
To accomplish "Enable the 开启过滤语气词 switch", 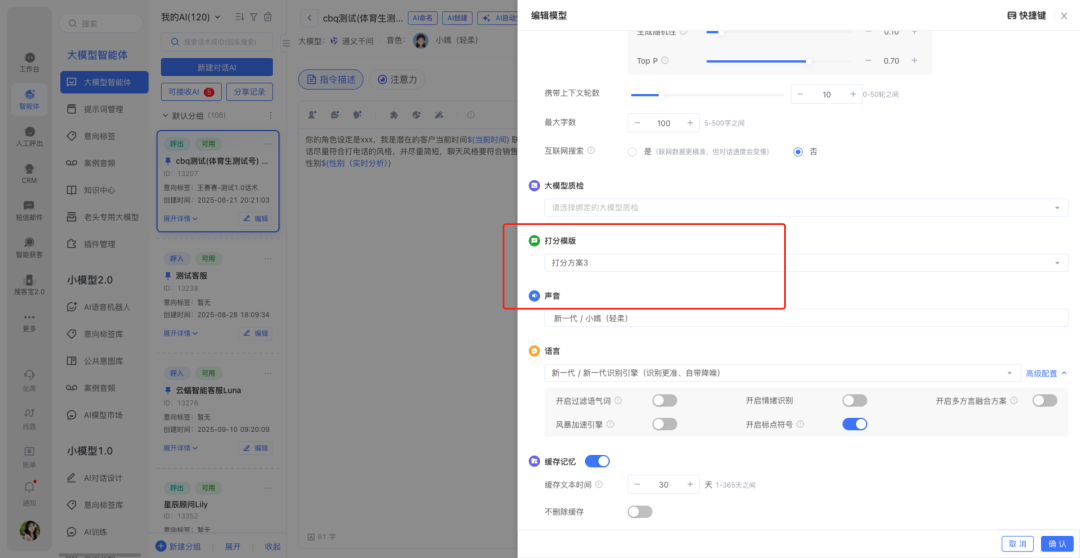I will tap(664, 400).
